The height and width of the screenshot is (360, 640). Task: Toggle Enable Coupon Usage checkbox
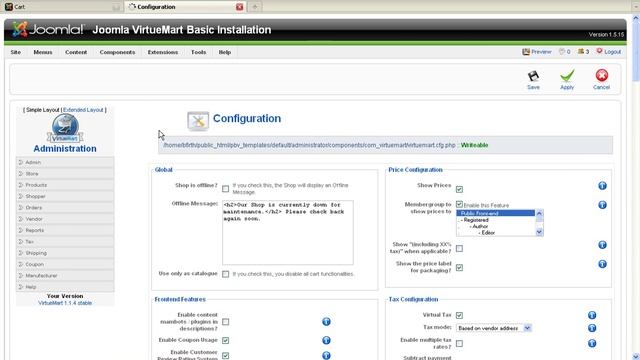click(225, 340)
